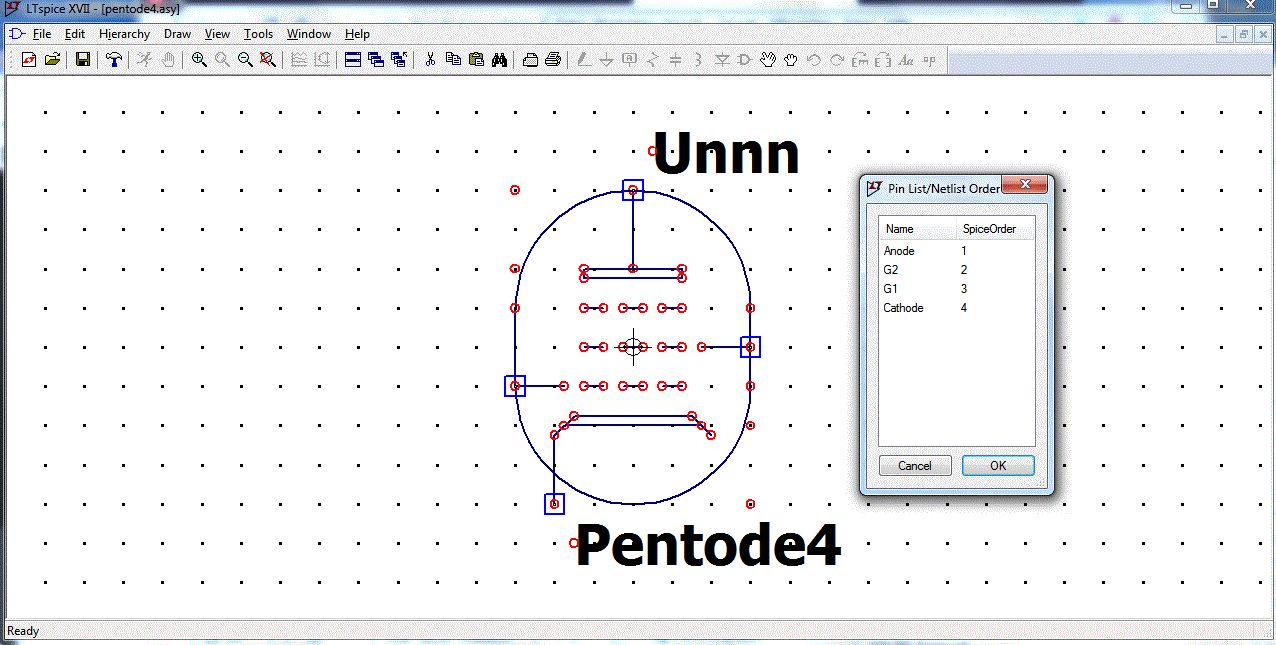Screen dimensions: 1276x645
Task: Select the Anode row in pin list
Action: click(899, 251)
